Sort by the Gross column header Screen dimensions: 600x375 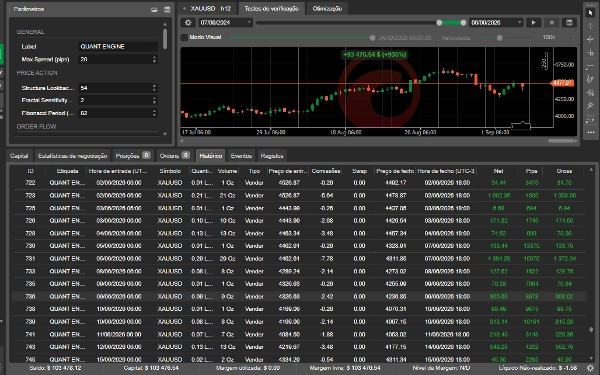click(x=564, y=171)
